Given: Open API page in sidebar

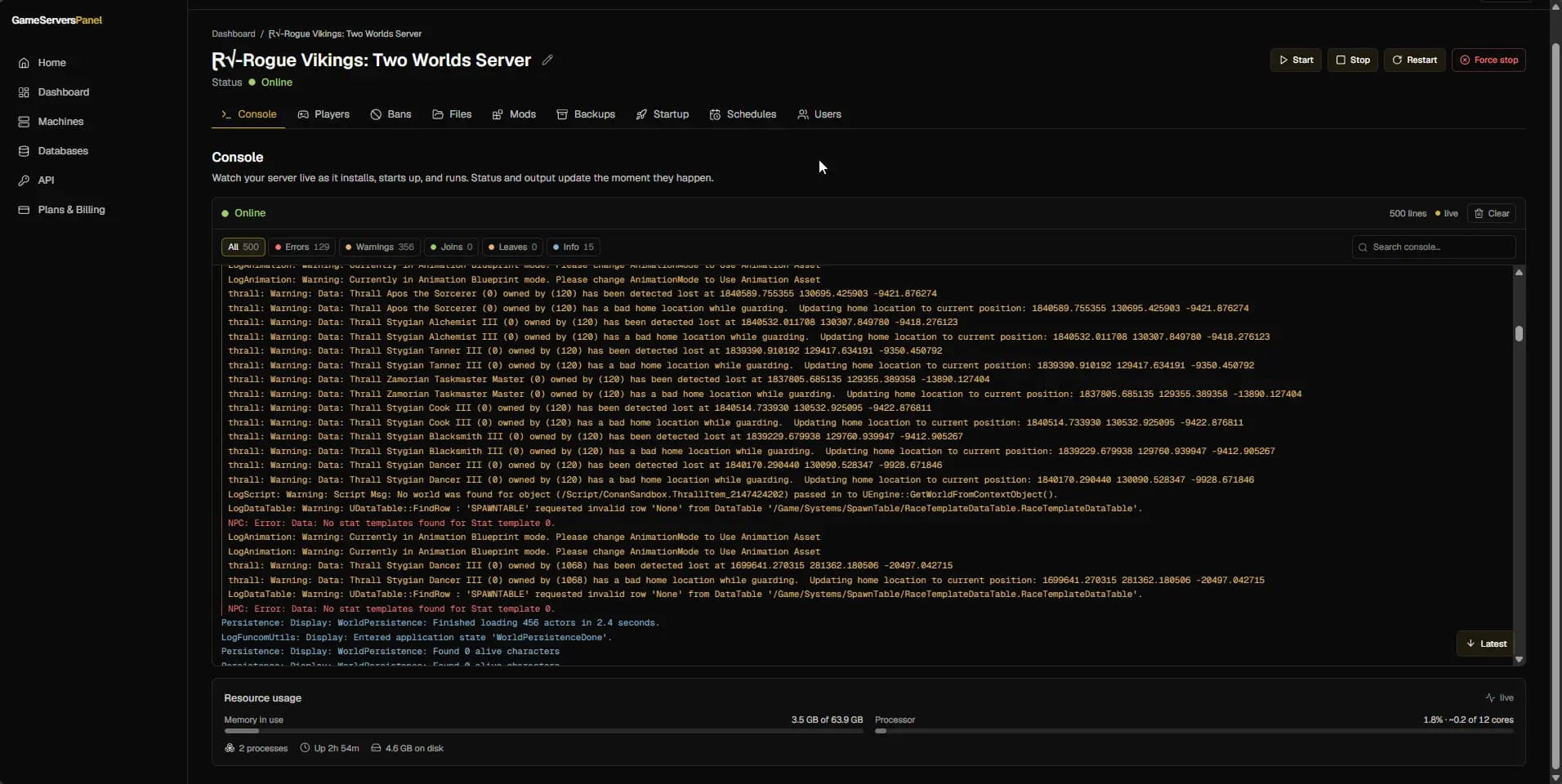Looking at the screenshot, I should click(x=46, y=180).
